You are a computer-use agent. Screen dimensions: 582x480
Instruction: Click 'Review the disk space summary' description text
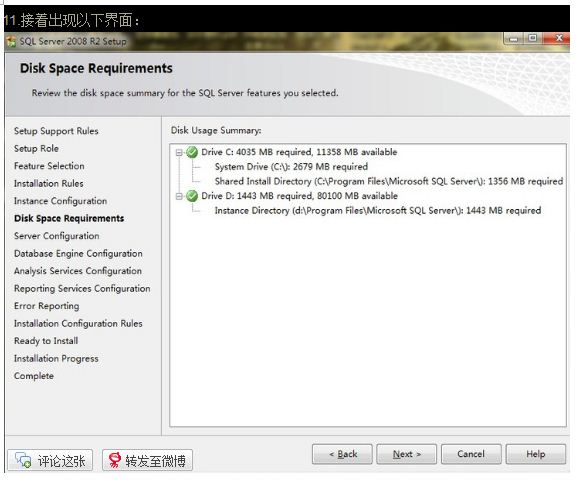185,93
